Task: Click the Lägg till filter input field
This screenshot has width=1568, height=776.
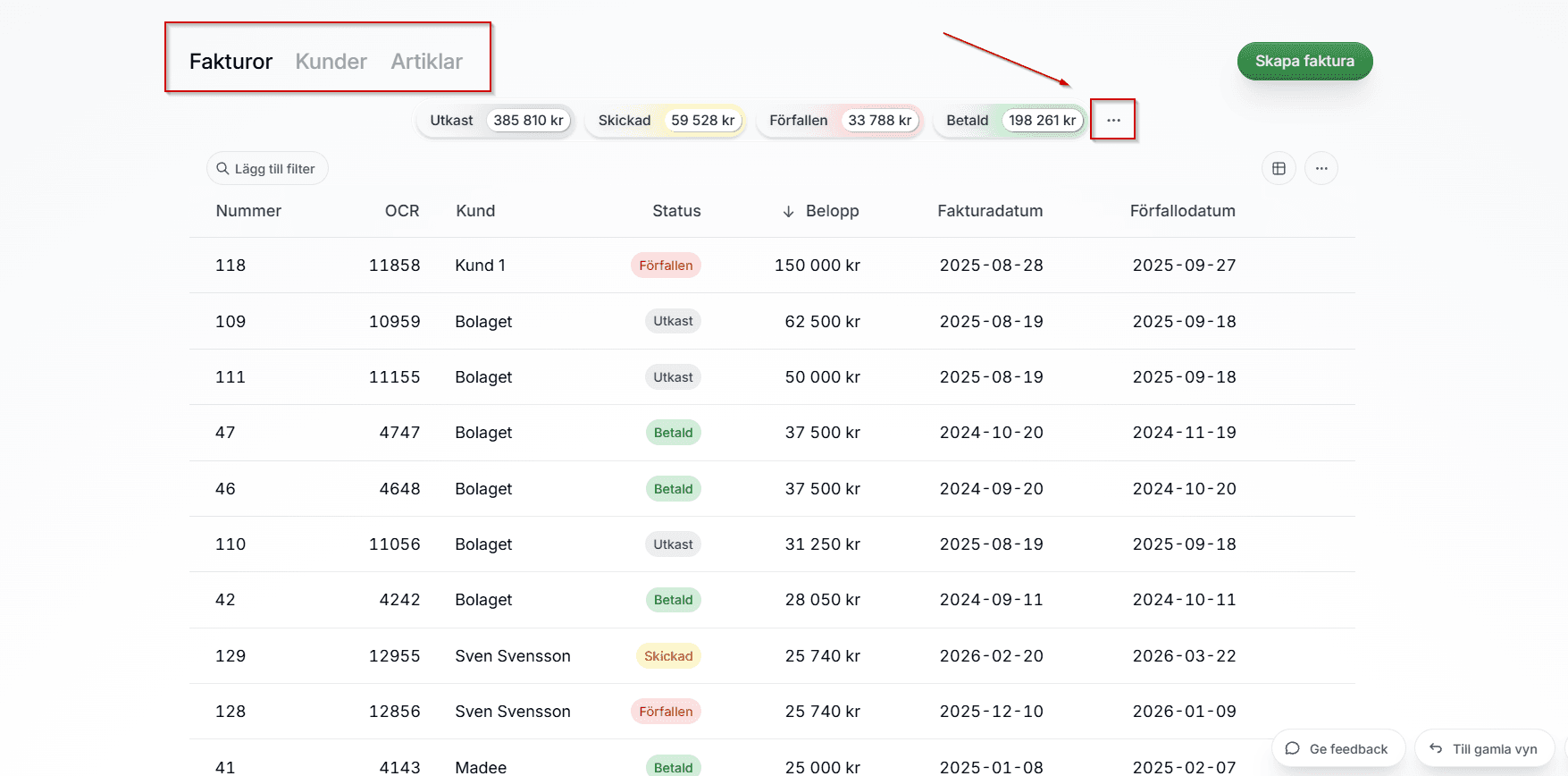Action: pos(275,169)
